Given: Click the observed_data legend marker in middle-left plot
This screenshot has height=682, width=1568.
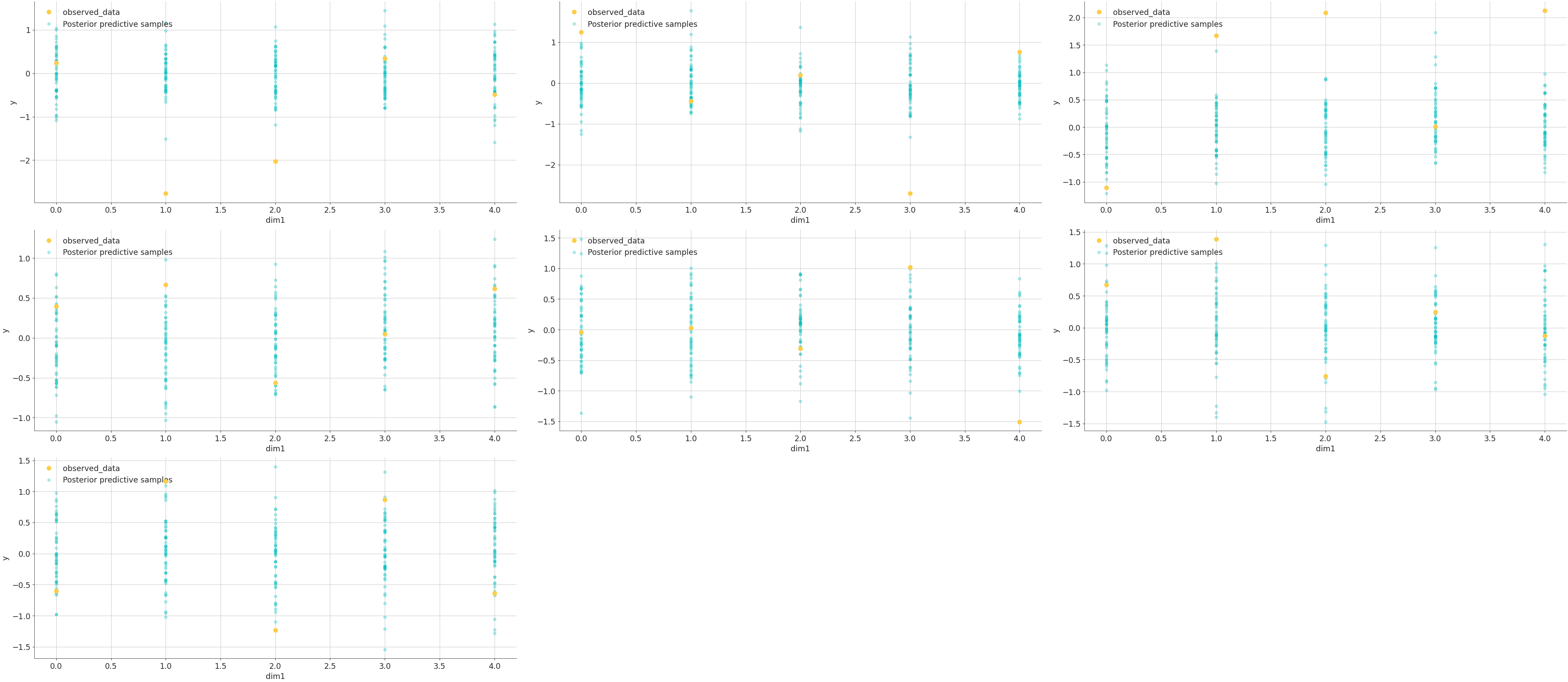Looking at the screenshot, I should pyautogui.click(x=49, y=240).
